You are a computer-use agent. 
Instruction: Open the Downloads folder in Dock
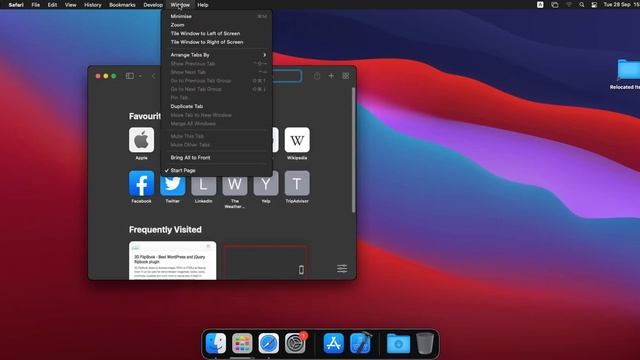tap(398, 344)
